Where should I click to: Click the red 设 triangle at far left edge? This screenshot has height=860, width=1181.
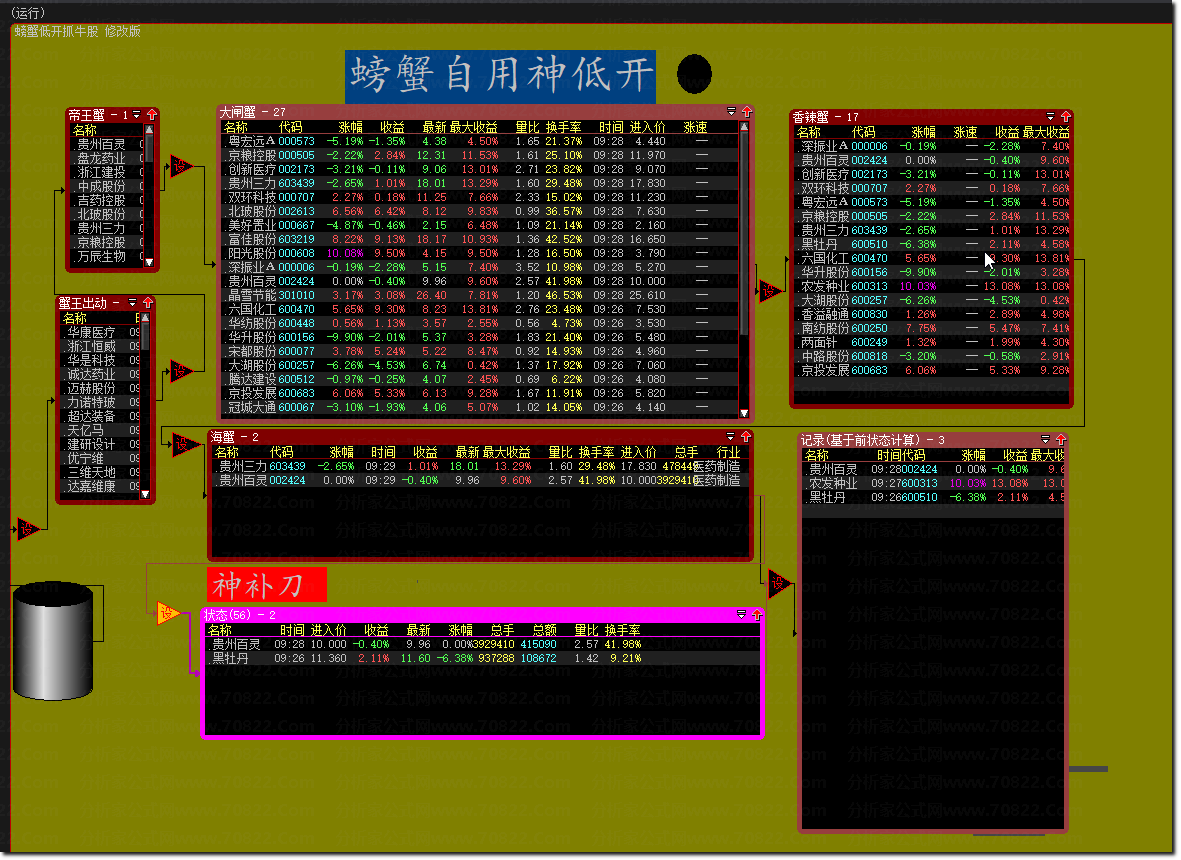28,529
